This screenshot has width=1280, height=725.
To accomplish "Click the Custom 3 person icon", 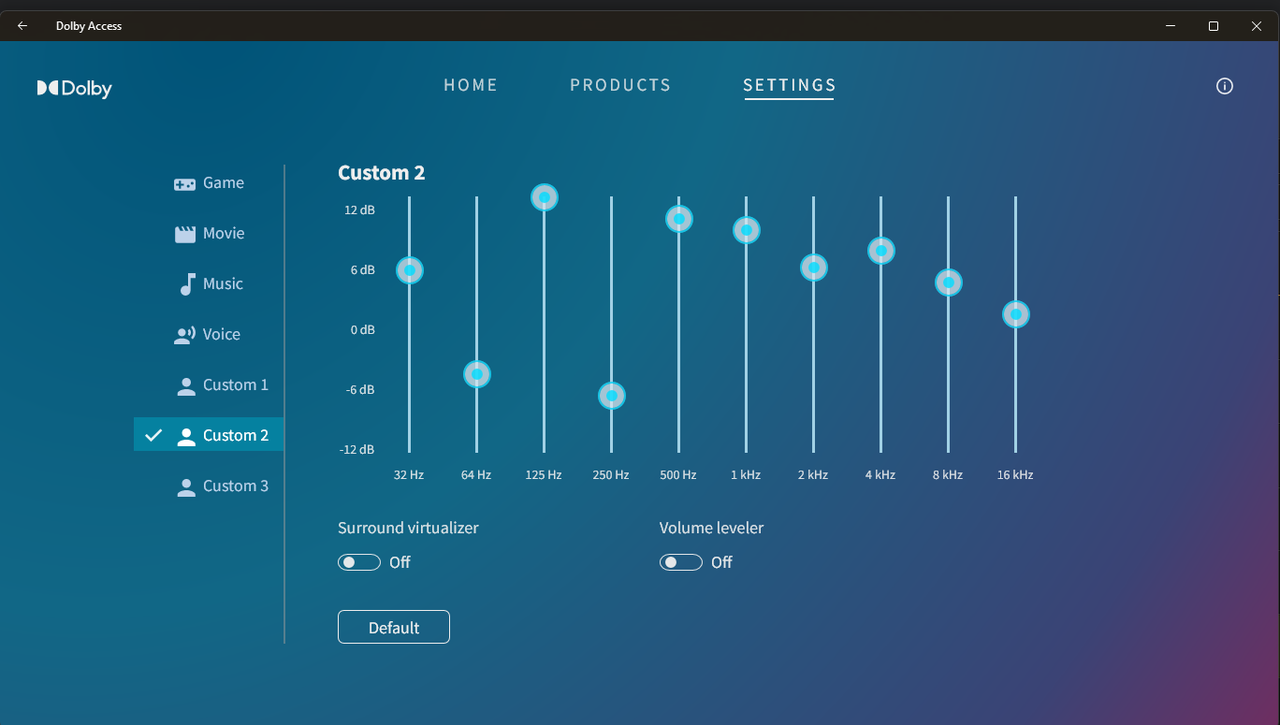I will pos(186,487).
